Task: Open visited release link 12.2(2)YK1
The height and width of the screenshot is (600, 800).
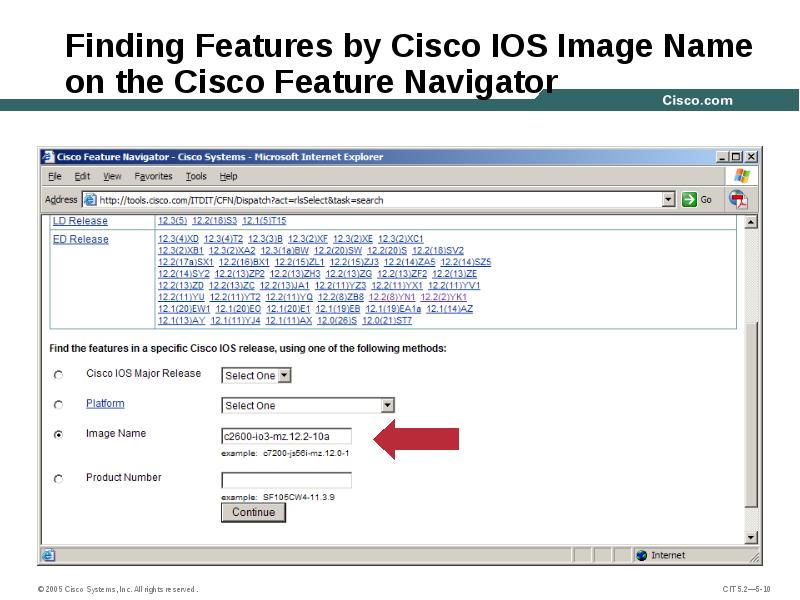Action: coord(443,297)
